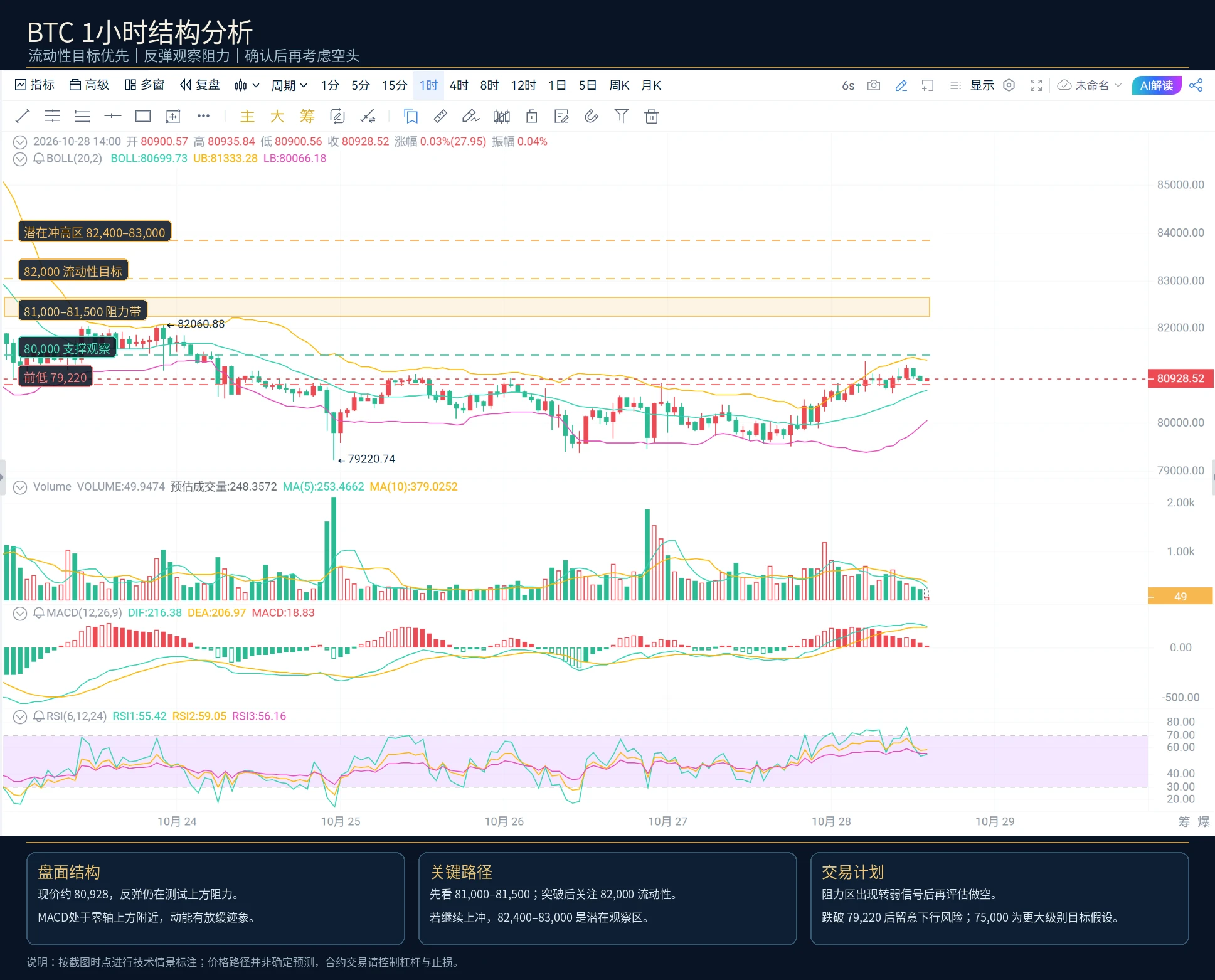Switch to the 15分 timeframe tab
The image size is (1215, 980).
395,85
